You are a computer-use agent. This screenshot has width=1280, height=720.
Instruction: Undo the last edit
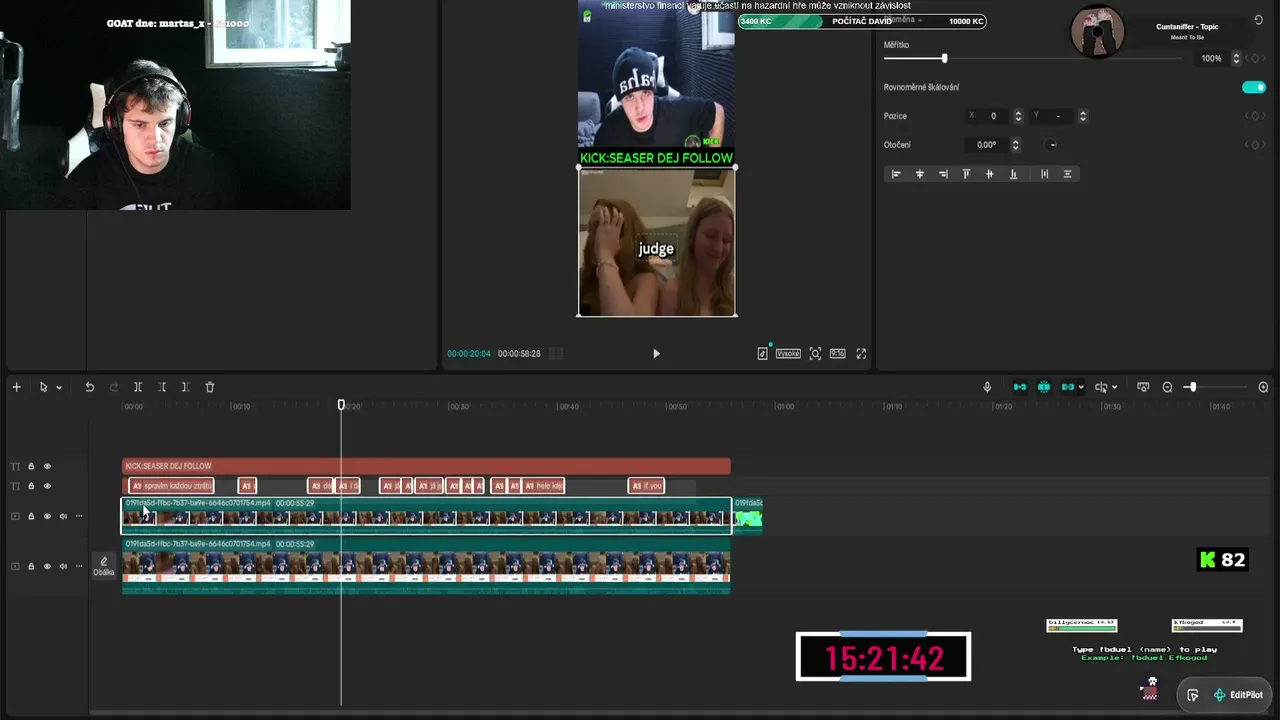[89, 387]
